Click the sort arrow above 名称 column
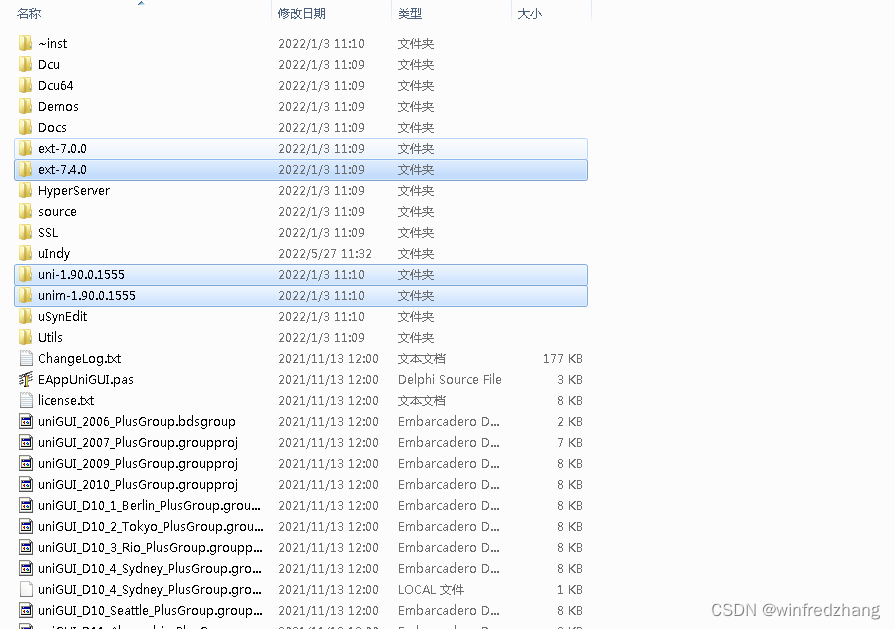The height and width of the screenshot is (629, 895). pyautogui.click(x=141, y=3)
